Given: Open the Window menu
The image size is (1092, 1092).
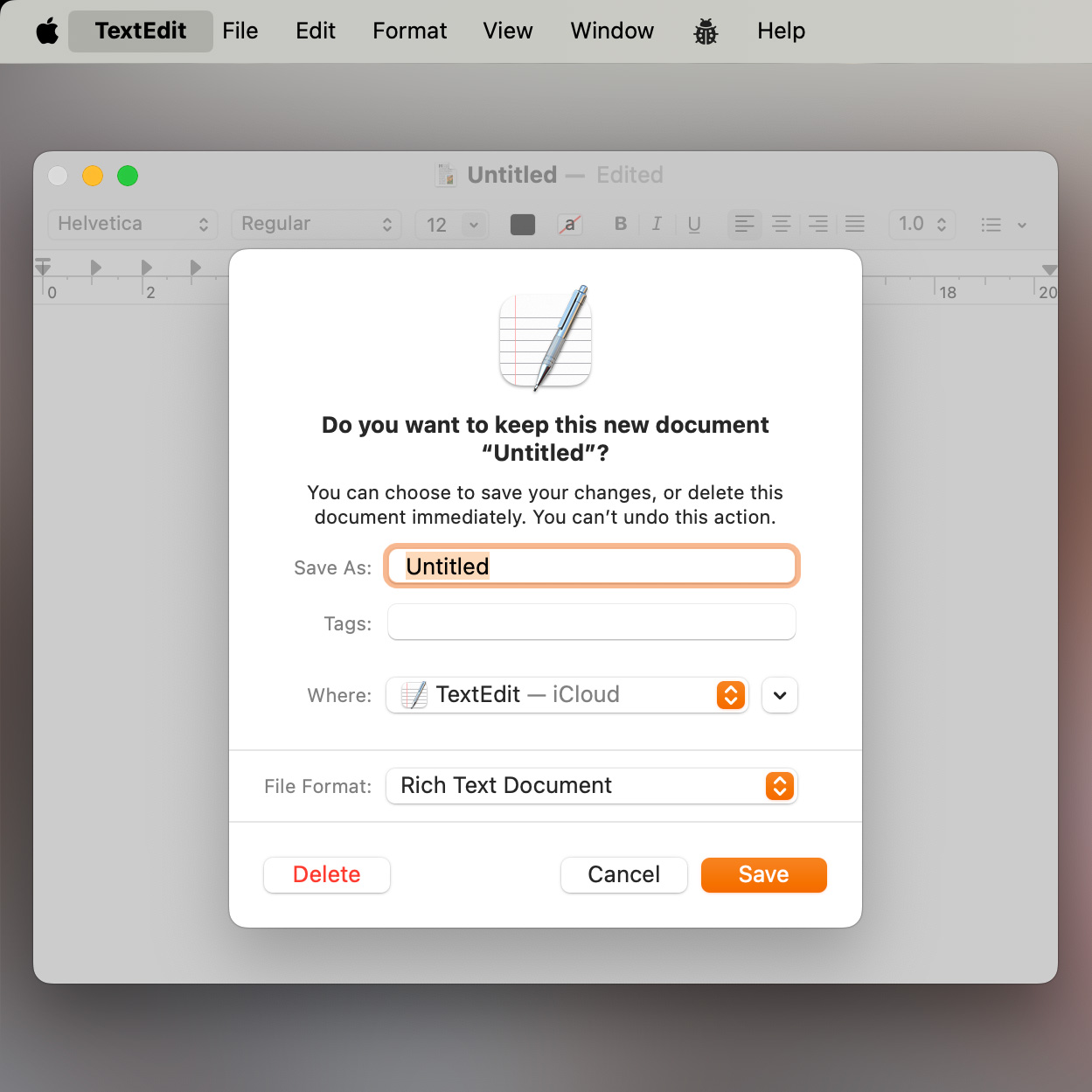Looking at the screenshot, I should [x=611, y=31].
